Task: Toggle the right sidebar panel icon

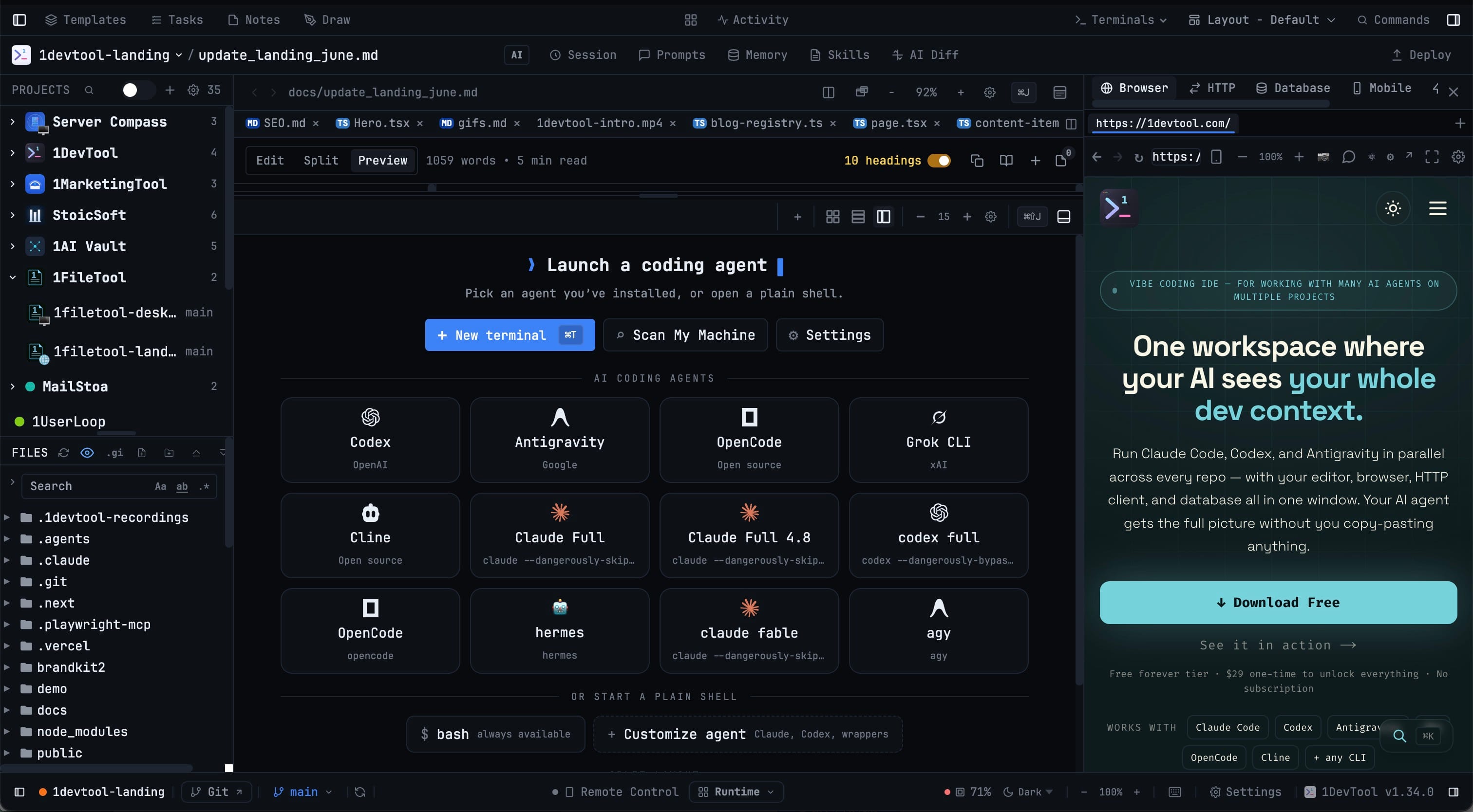Action: tap(1453, 20)
